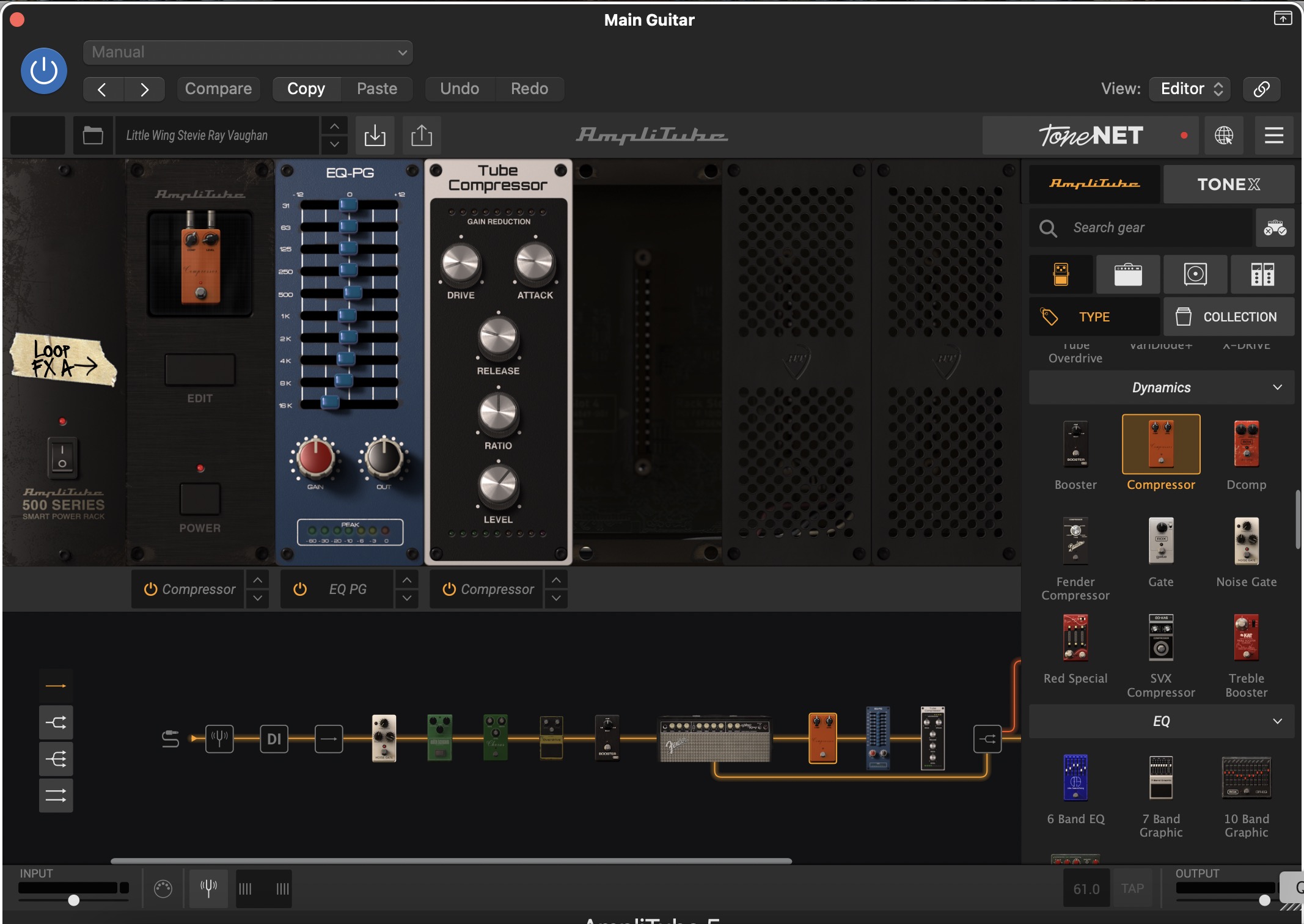Select the SVX Compressor gear

[1161, 638]
